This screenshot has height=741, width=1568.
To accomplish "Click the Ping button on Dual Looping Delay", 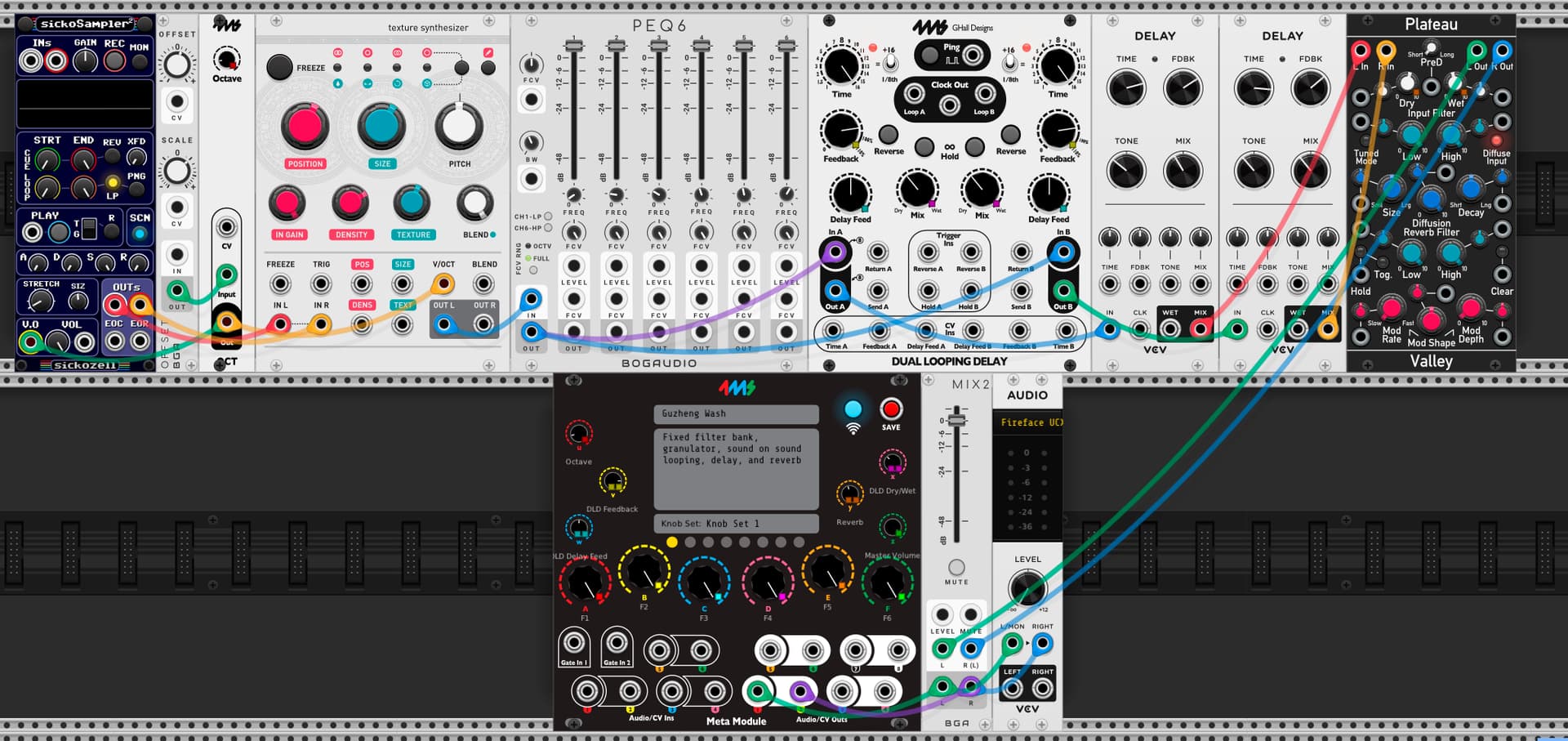I will pyautogui.click(x=929, y=56).
